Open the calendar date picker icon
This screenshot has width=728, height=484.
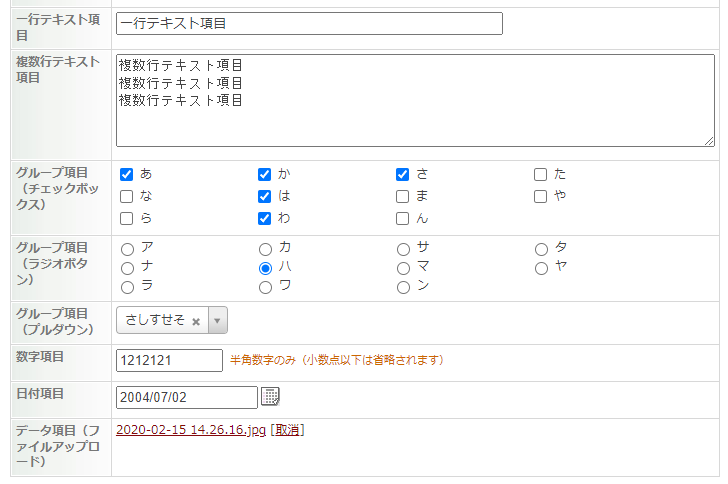(270, 397)
